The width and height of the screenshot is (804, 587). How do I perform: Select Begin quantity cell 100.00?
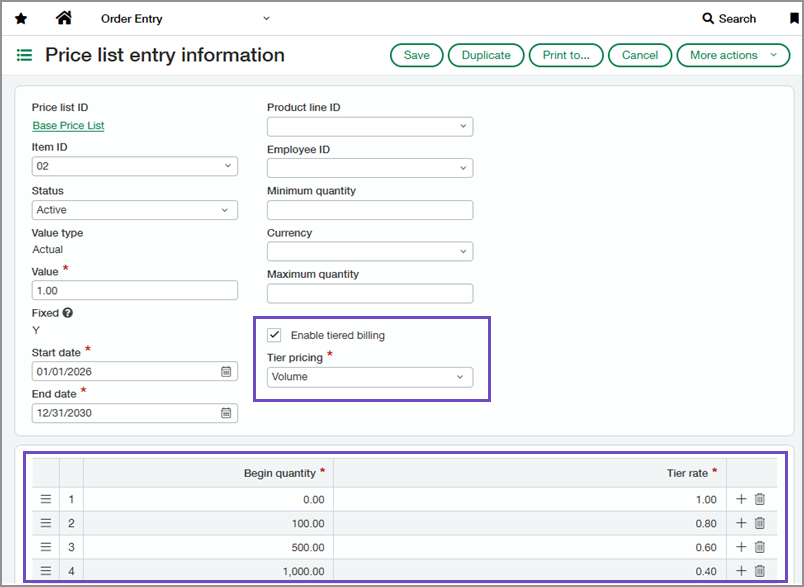click(x=208, y=523)
